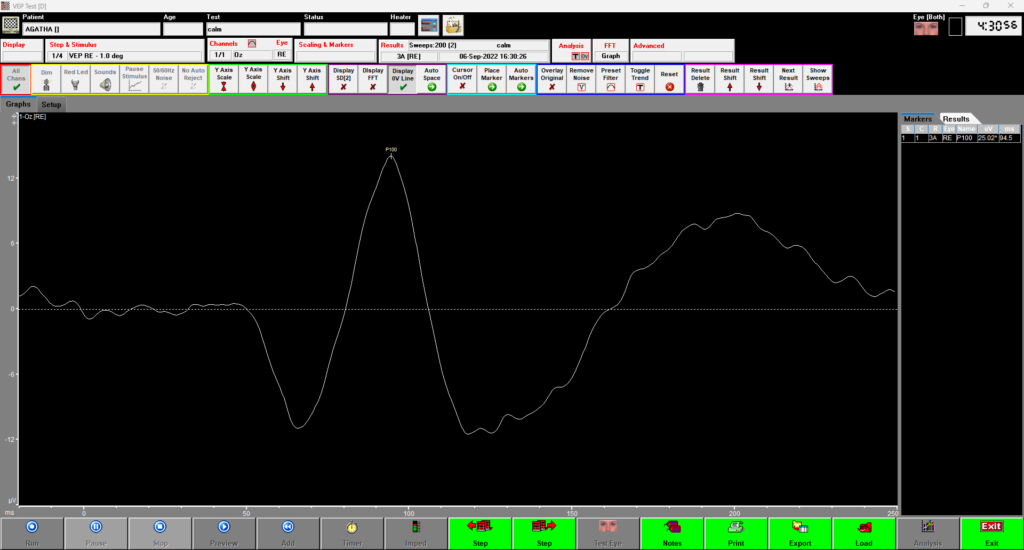Toggle Cursor On/Off
The width and height of the screenshot is (1024, 550).
462,80
